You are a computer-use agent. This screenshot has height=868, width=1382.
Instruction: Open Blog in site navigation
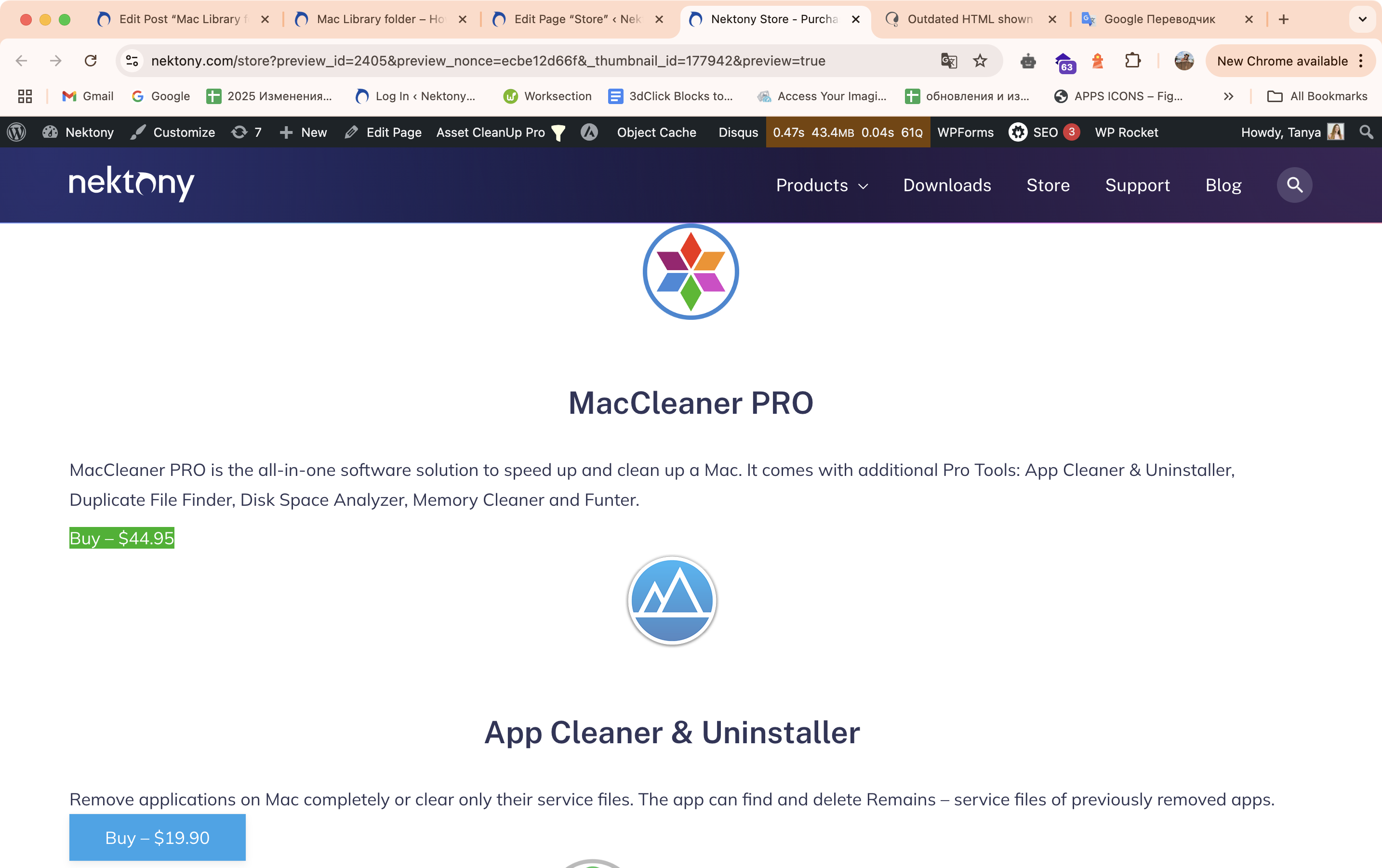(x=1223, y=185)
